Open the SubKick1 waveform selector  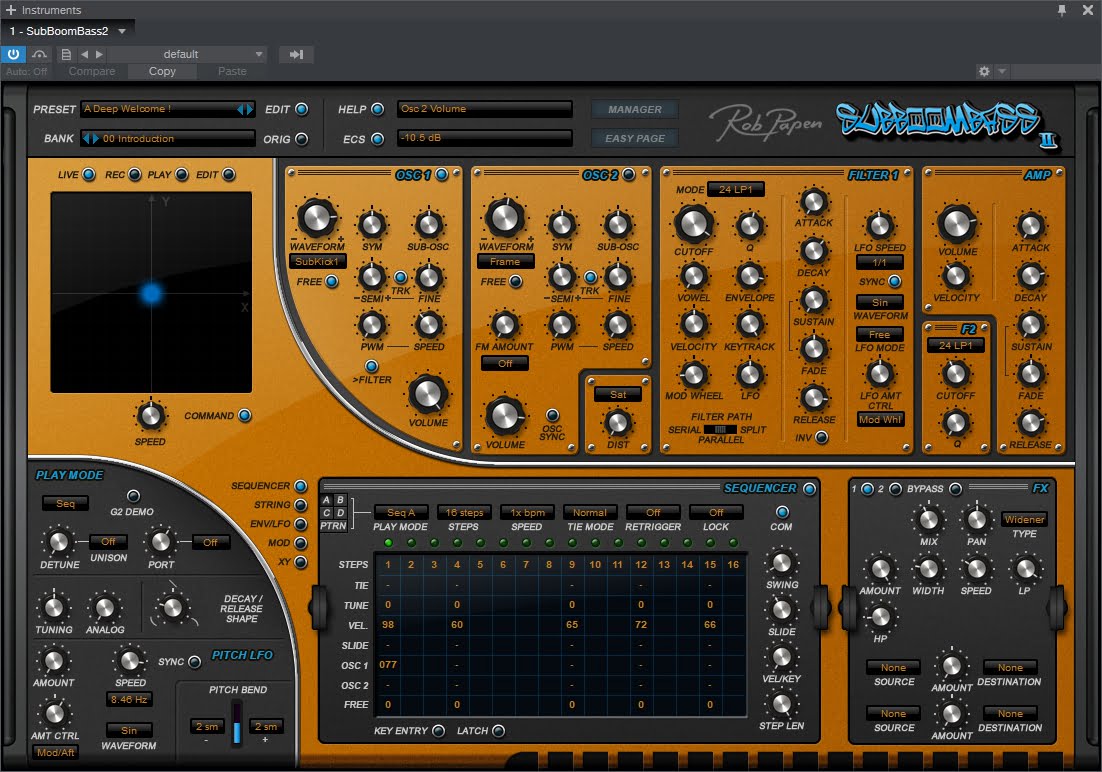pyautogui.click(x=317, y=262)
